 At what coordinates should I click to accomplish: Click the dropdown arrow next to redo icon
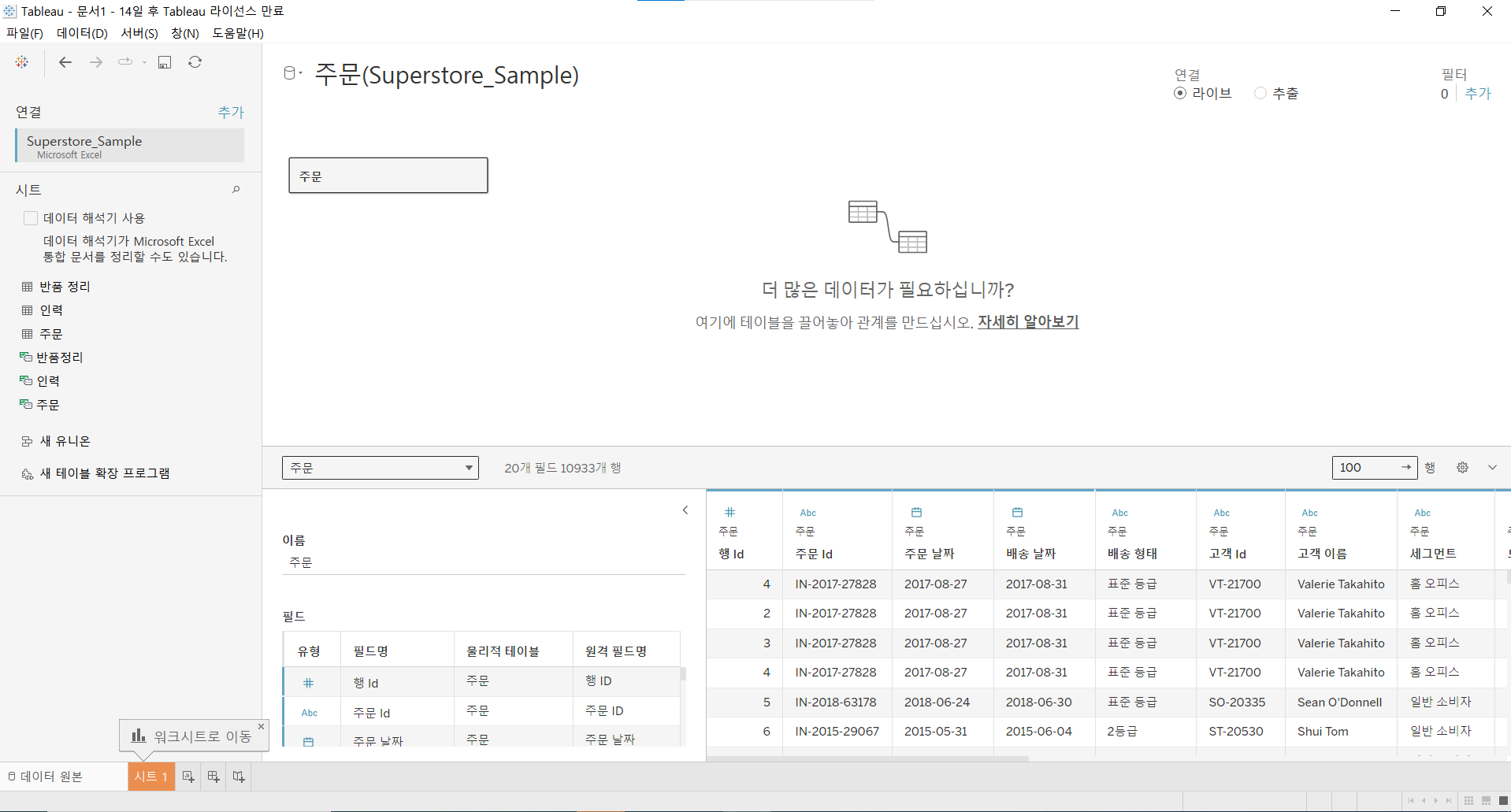tap(144, 62)
